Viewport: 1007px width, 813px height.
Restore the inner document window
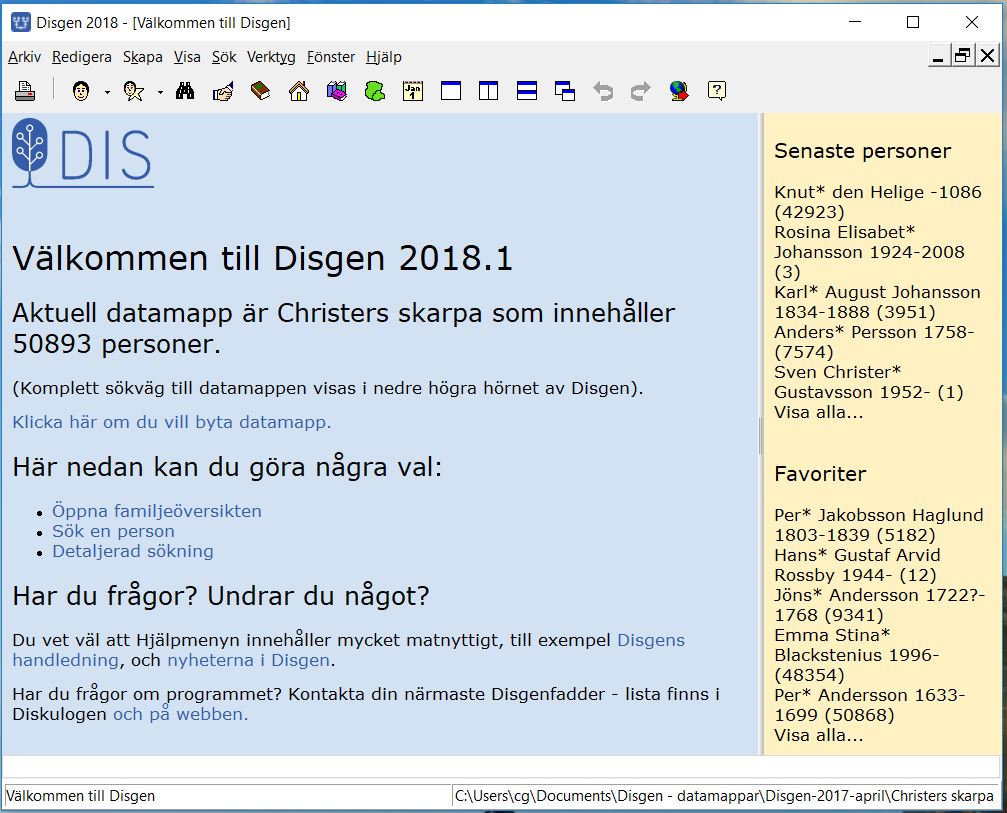(x=962, y=56)
